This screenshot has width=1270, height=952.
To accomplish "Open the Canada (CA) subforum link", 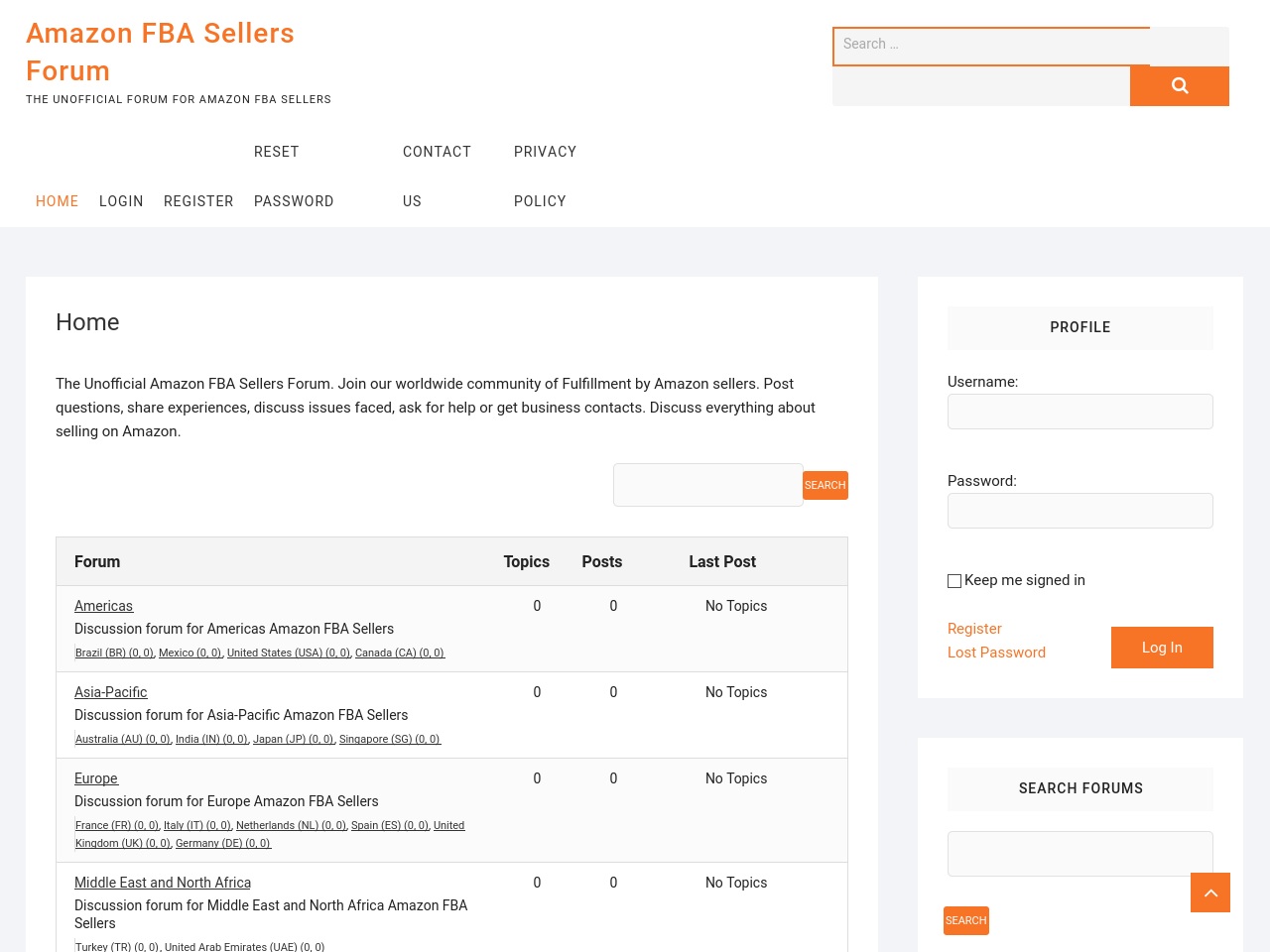I will click(400, 653).
